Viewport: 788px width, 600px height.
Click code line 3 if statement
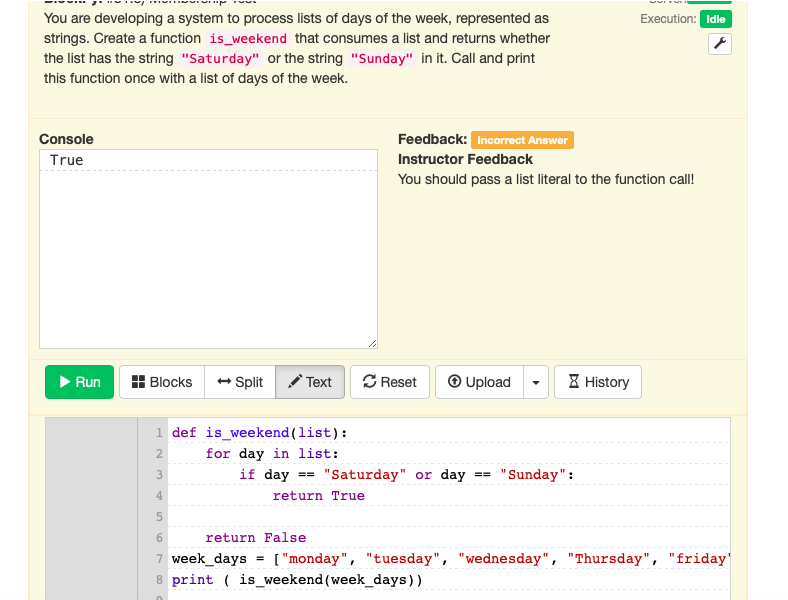(x=407, y=475)
